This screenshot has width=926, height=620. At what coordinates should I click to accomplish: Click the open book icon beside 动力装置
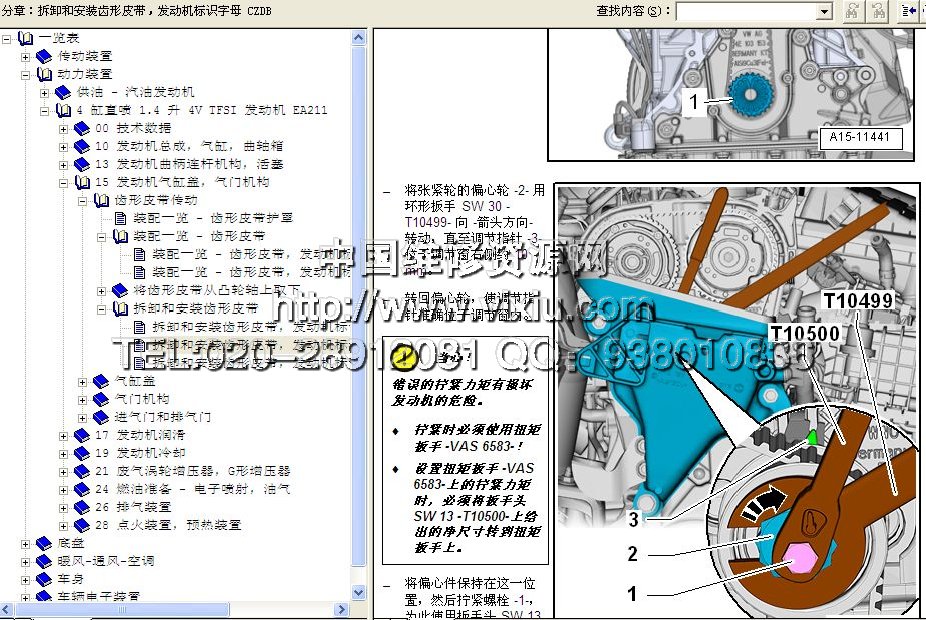pyautogui.click(x=44, y=74)
